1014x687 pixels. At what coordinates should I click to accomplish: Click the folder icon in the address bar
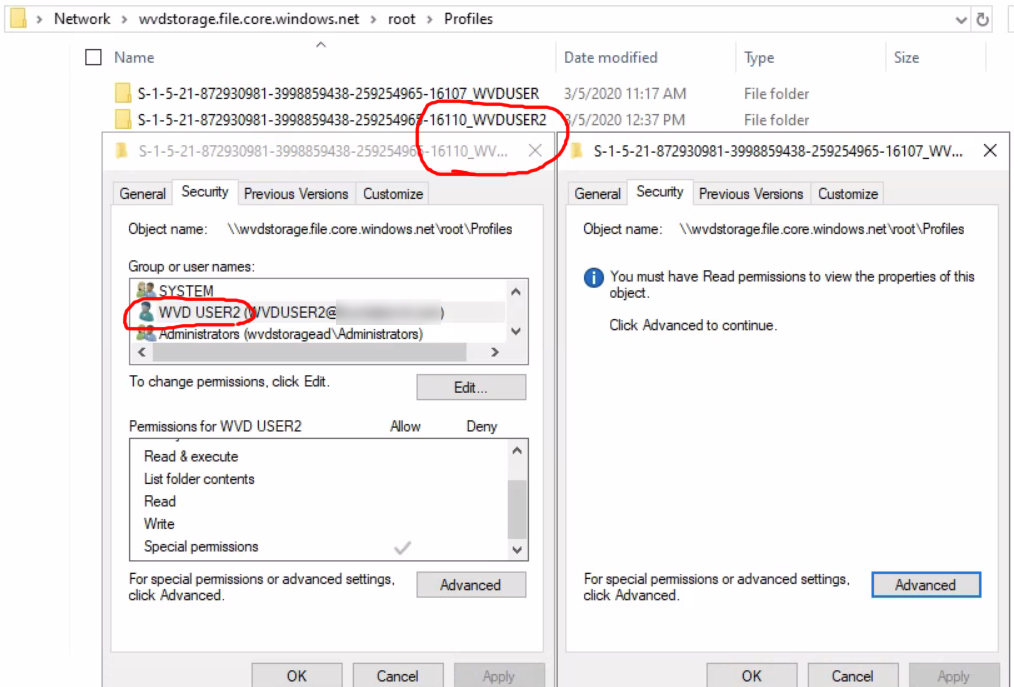(19, 19)
